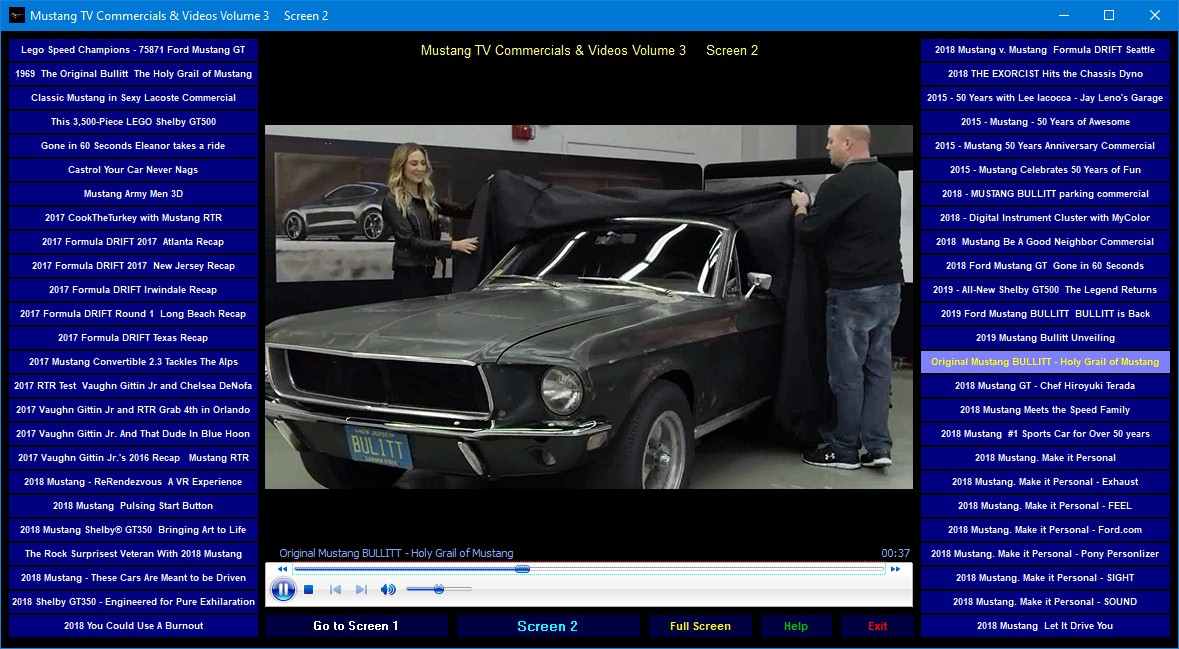Play 2018 You Could Use A Burnout
1179x649 pixels.
[133, 626]
